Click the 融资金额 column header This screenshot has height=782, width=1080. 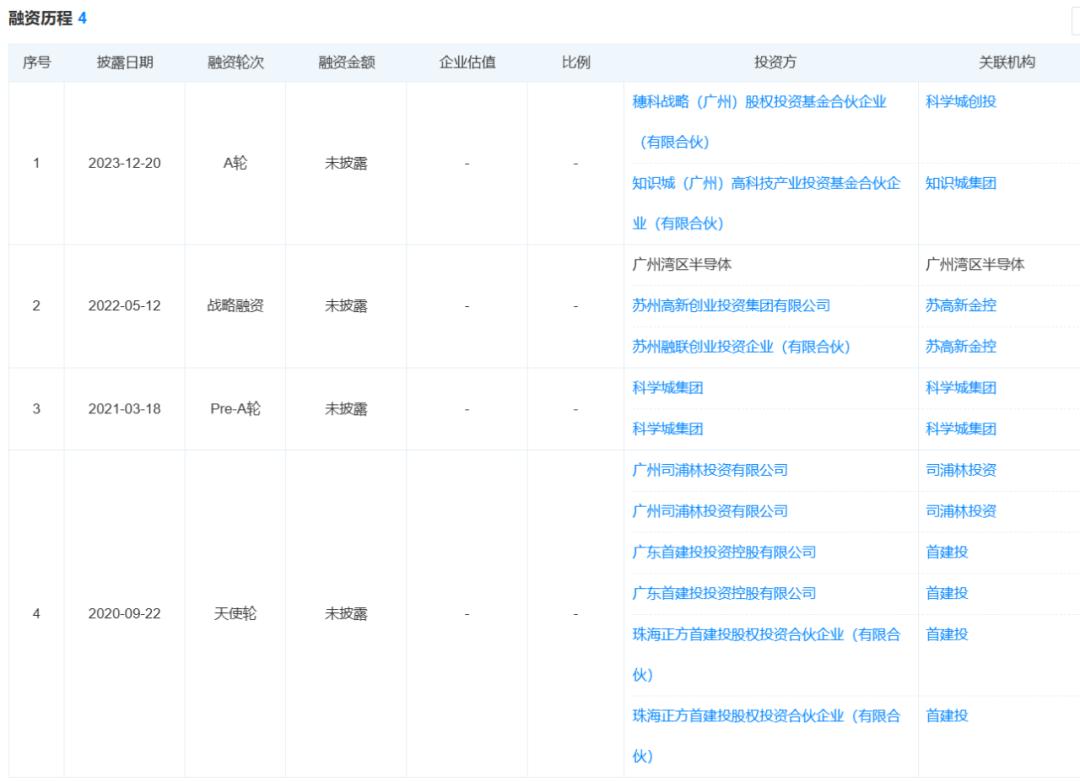point(346,63)
